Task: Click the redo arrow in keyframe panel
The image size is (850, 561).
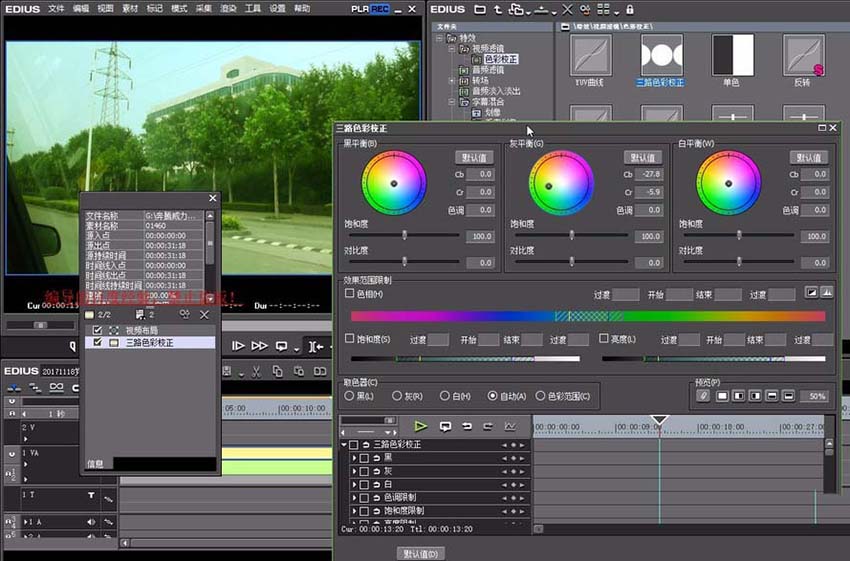Action: pyautogui.click(x=488, y=426)
